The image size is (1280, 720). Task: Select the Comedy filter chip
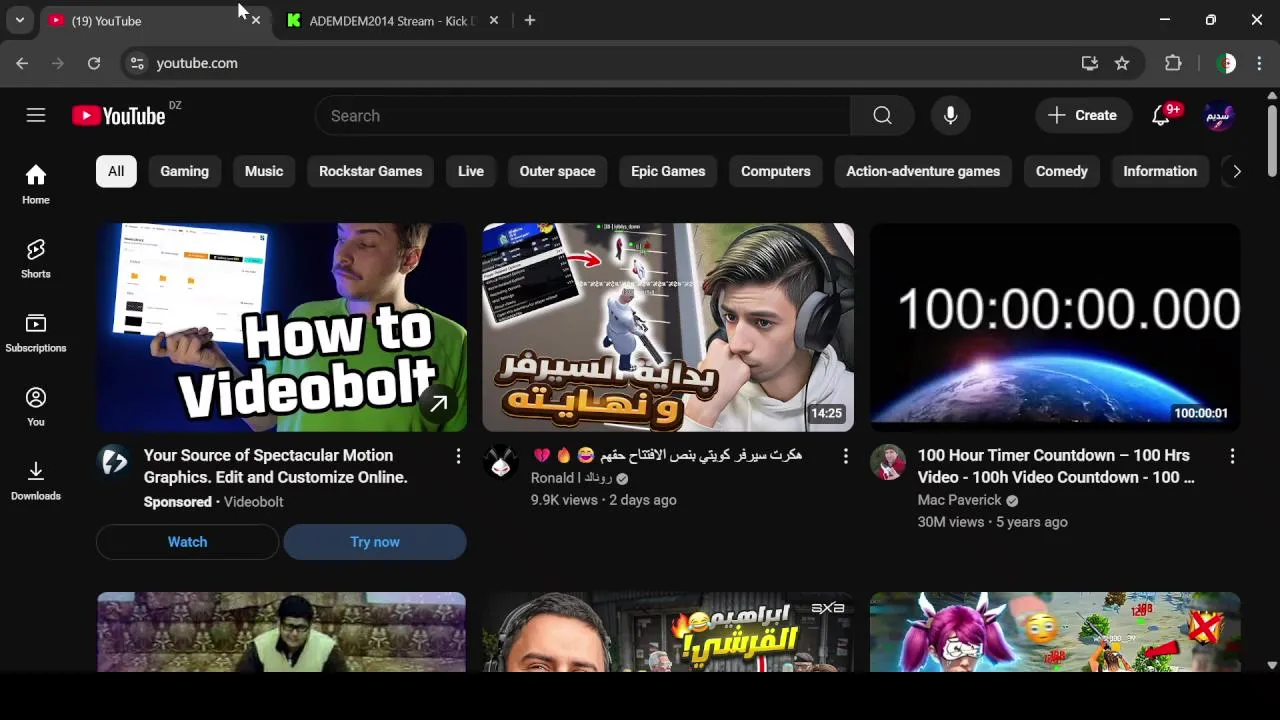point(1062,171)
